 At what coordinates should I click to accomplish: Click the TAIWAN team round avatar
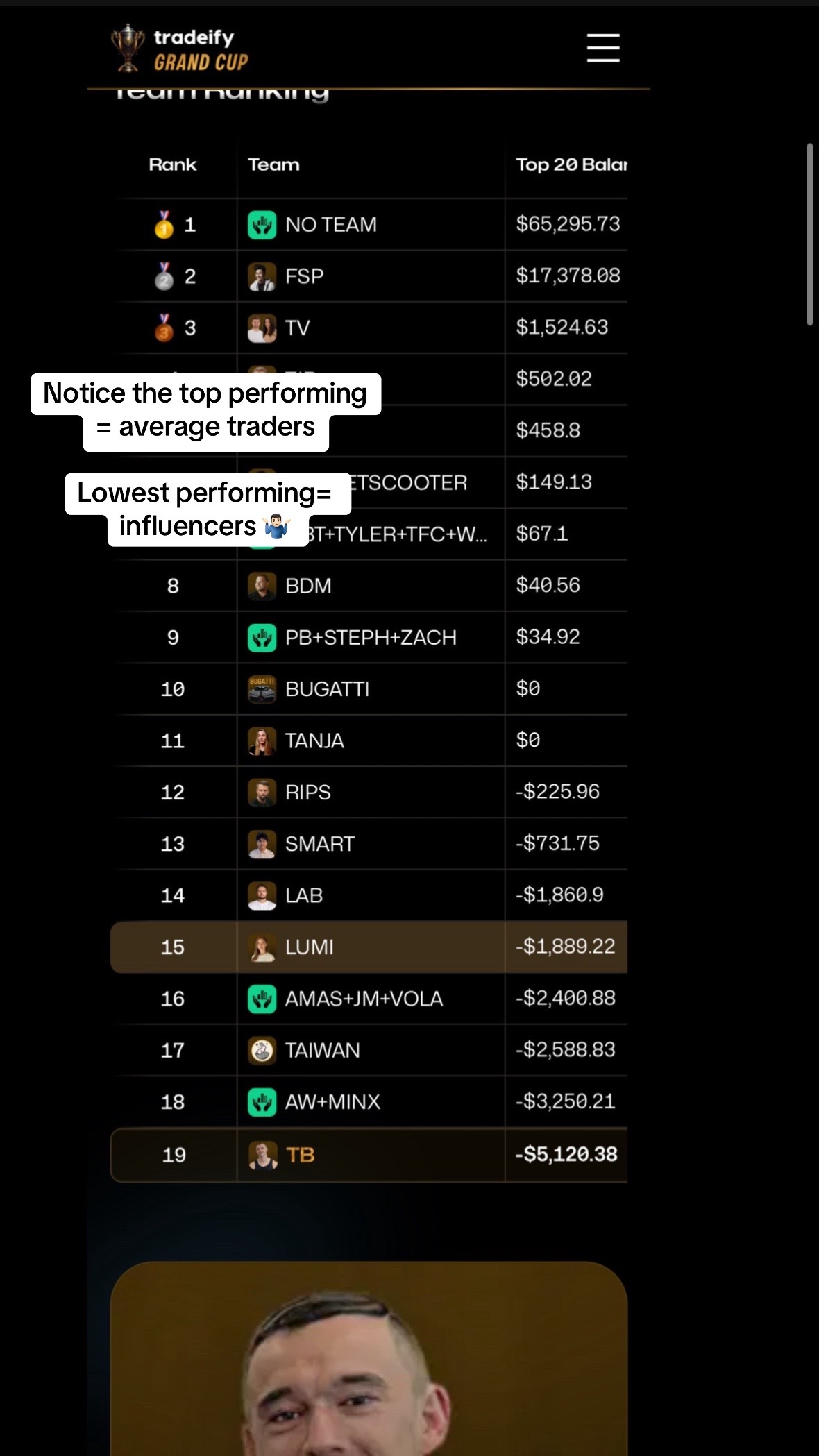pos(262,1050)
